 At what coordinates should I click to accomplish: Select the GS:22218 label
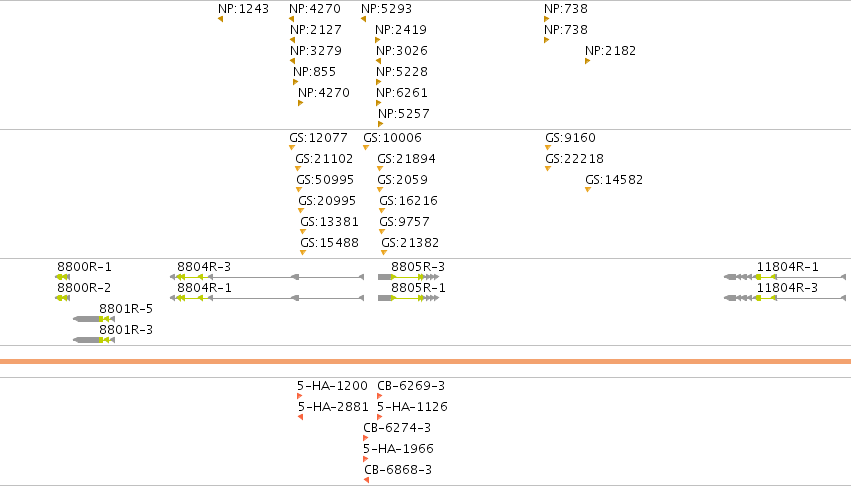(x=575, y=159)
